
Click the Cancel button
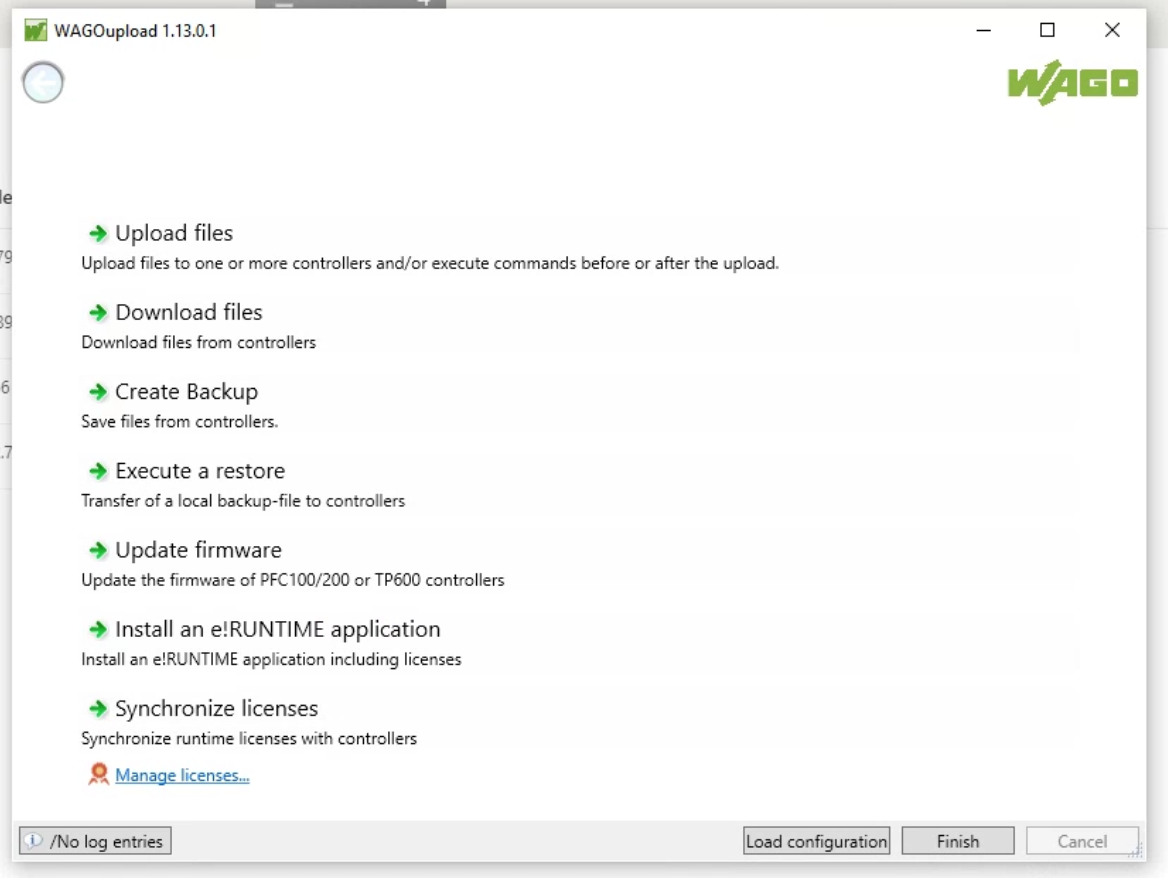pos(1082,841)
